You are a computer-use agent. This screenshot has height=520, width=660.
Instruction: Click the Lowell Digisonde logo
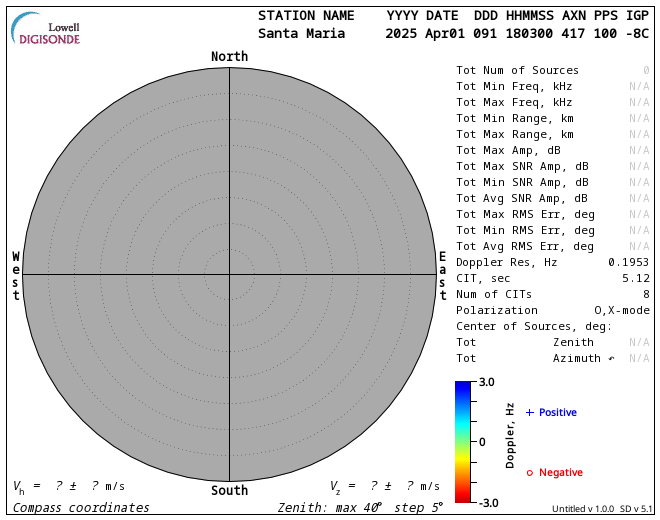click(x=45, y=29)
